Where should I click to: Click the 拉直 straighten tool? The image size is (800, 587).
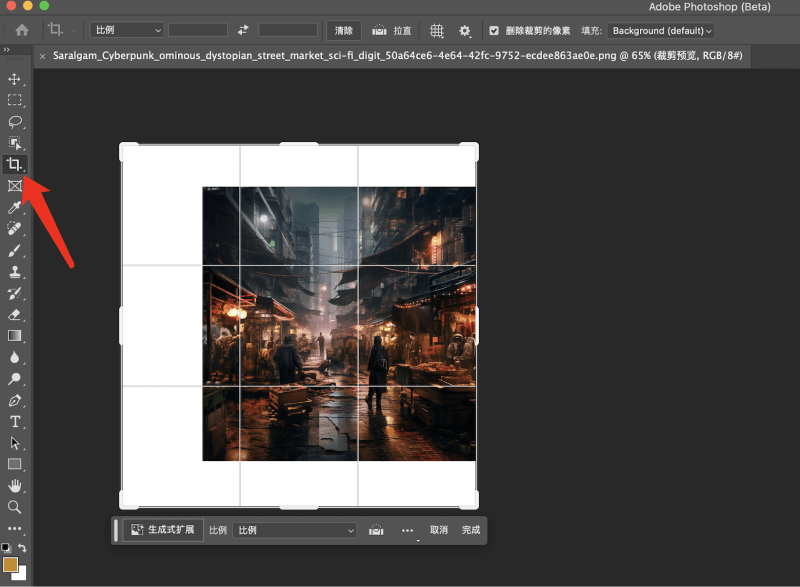(x=395, y=31)
